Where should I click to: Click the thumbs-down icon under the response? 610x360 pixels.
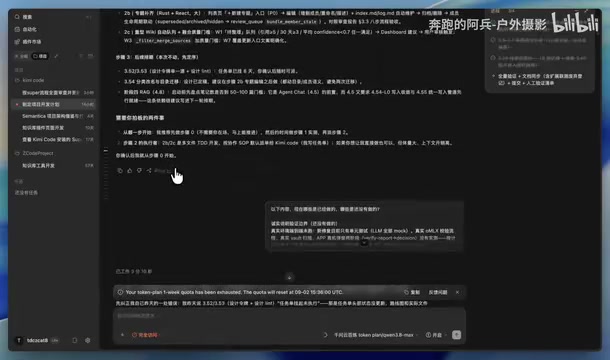pyautogui.click(x=139, y=170)
